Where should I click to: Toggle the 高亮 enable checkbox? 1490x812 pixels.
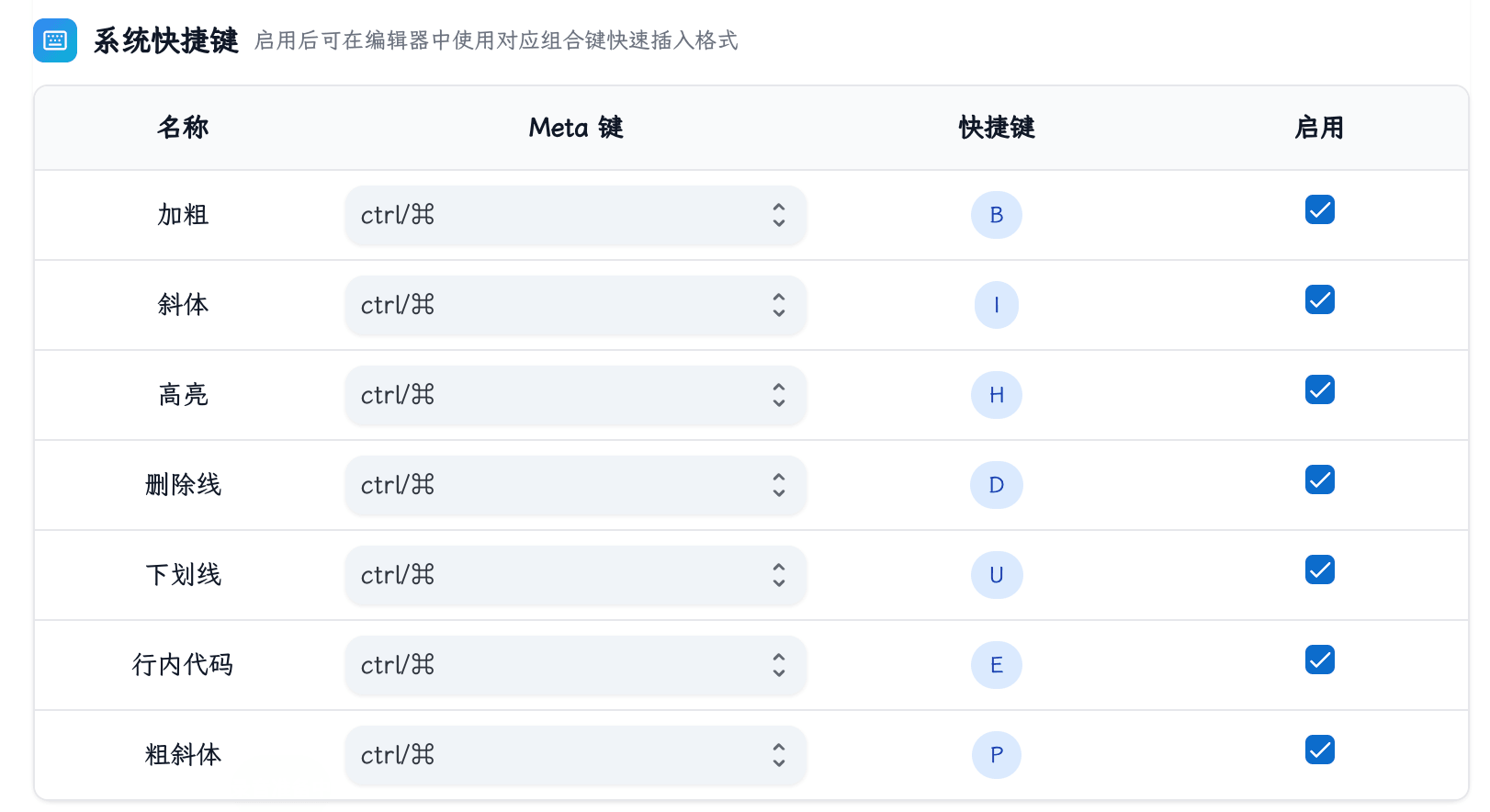click(x=1320, y=389)
